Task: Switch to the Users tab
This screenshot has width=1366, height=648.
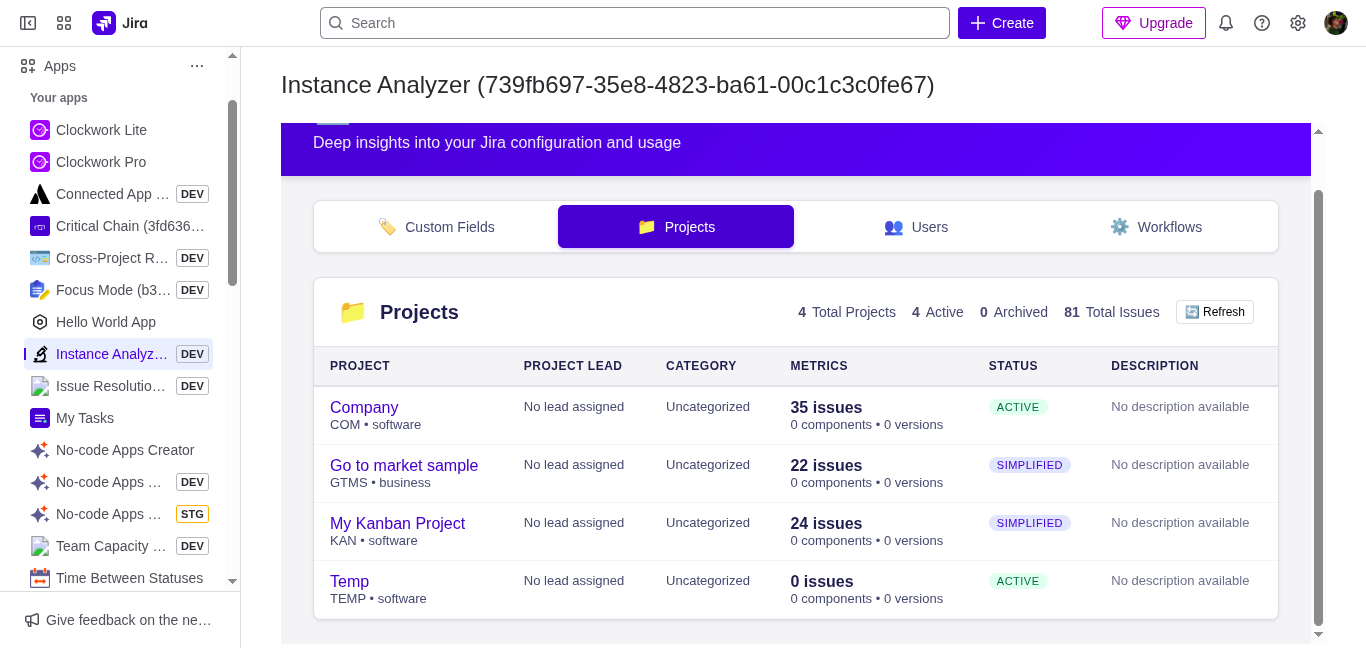Action: pyautogui.click(x=916, y=227)
